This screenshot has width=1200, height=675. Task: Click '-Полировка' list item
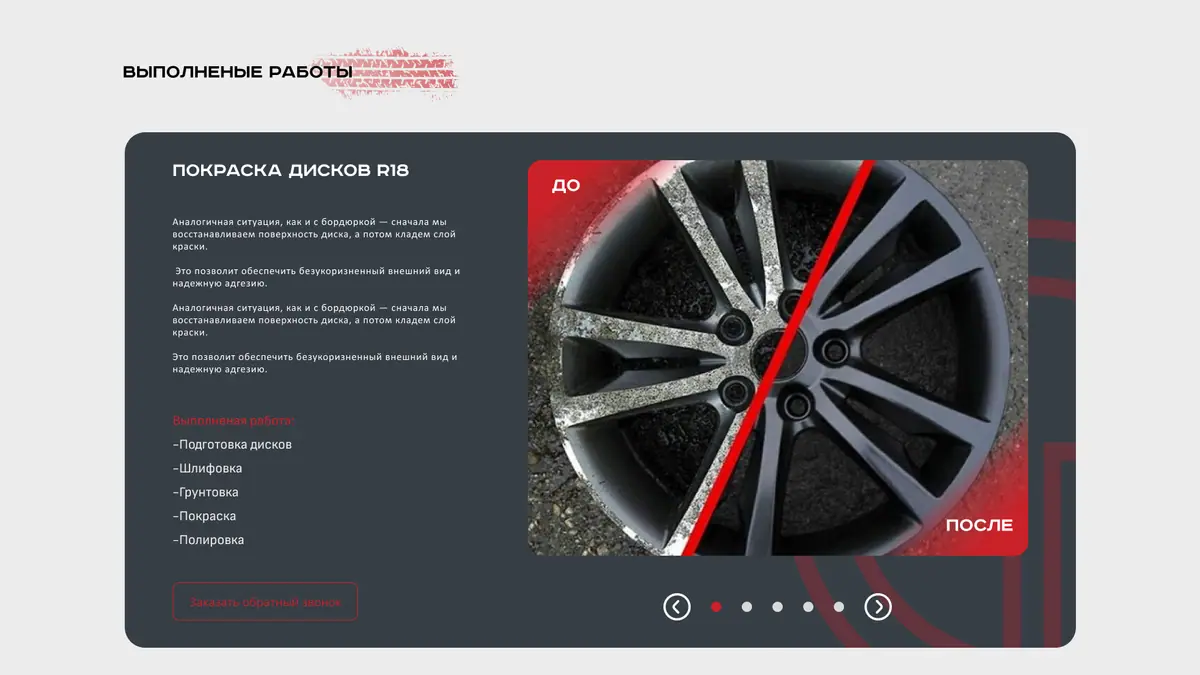tap(208, 541)
